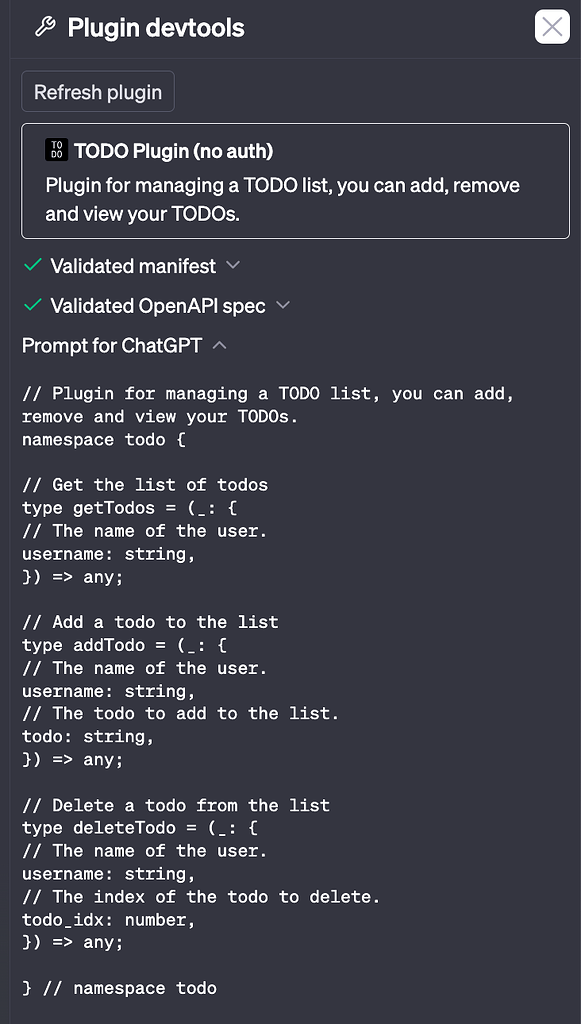The height and width of the screenshot is (1024, 581).
Task: Expand the Validated OpenAPI spec details
Action: (282, 306)
